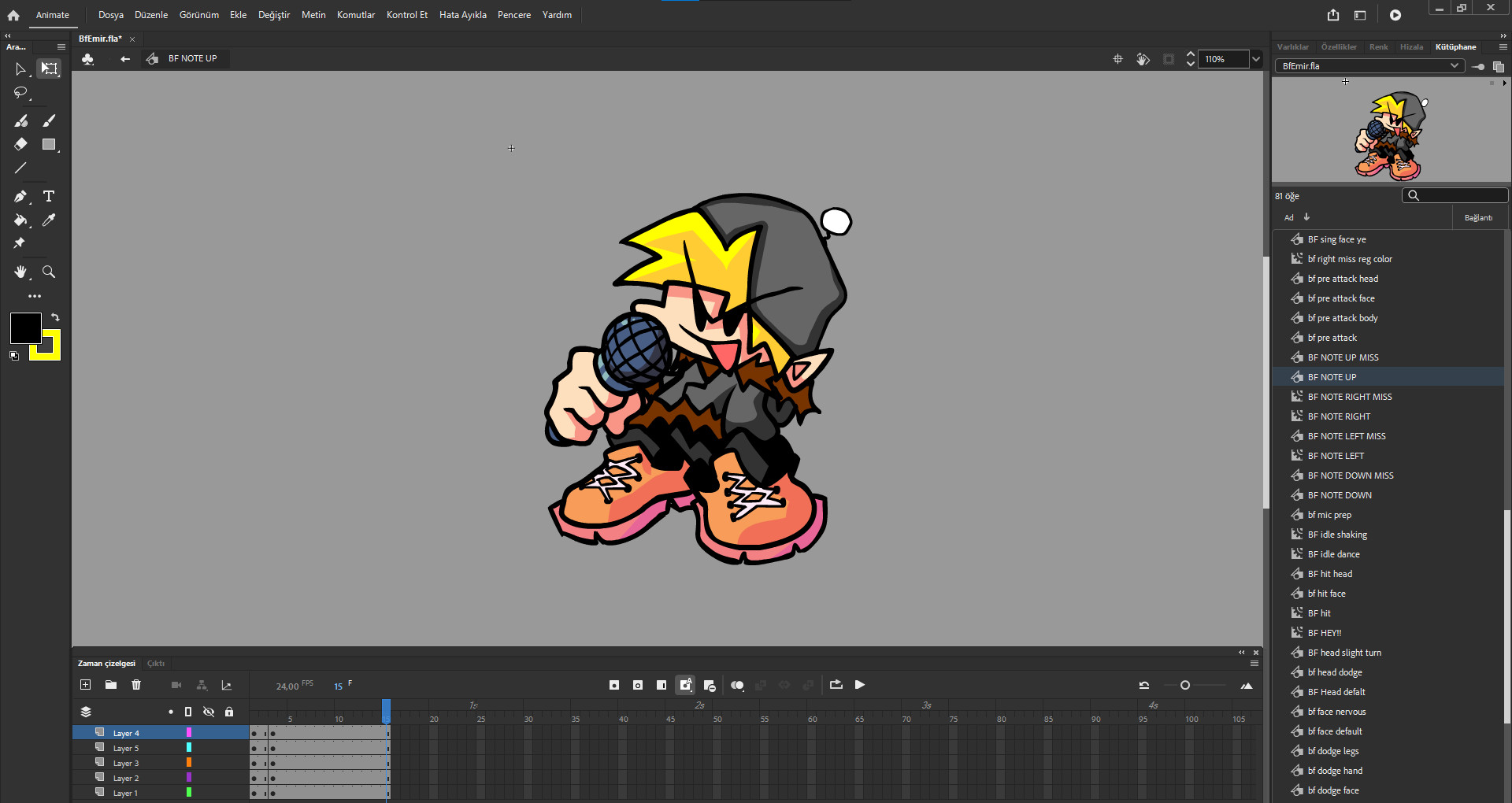Expand more tools ellipsis in toolbar

tap(35, 297)
